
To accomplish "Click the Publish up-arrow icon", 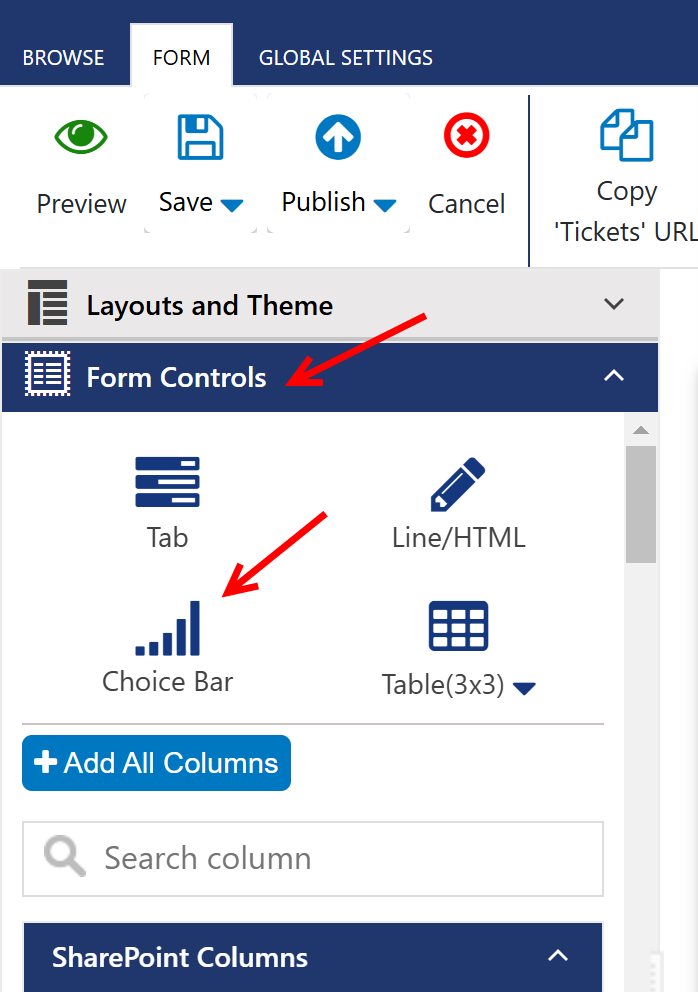I will pos(338,137).
